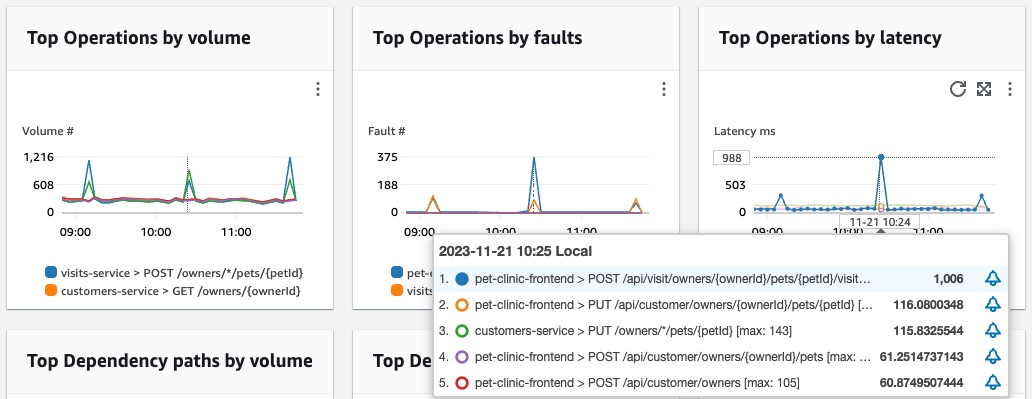
Task: Click the fault spike peak at 375
Action: point(534,159)
